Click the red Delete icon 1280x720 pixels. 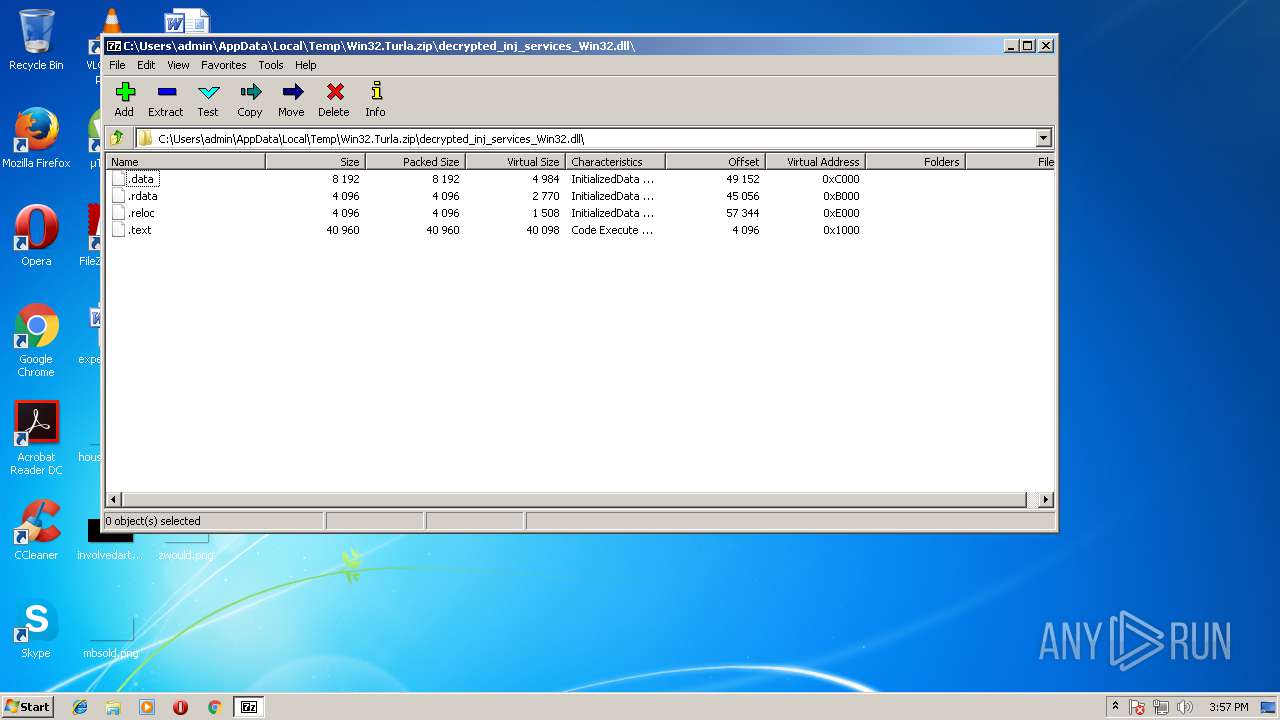click(334, 99)
